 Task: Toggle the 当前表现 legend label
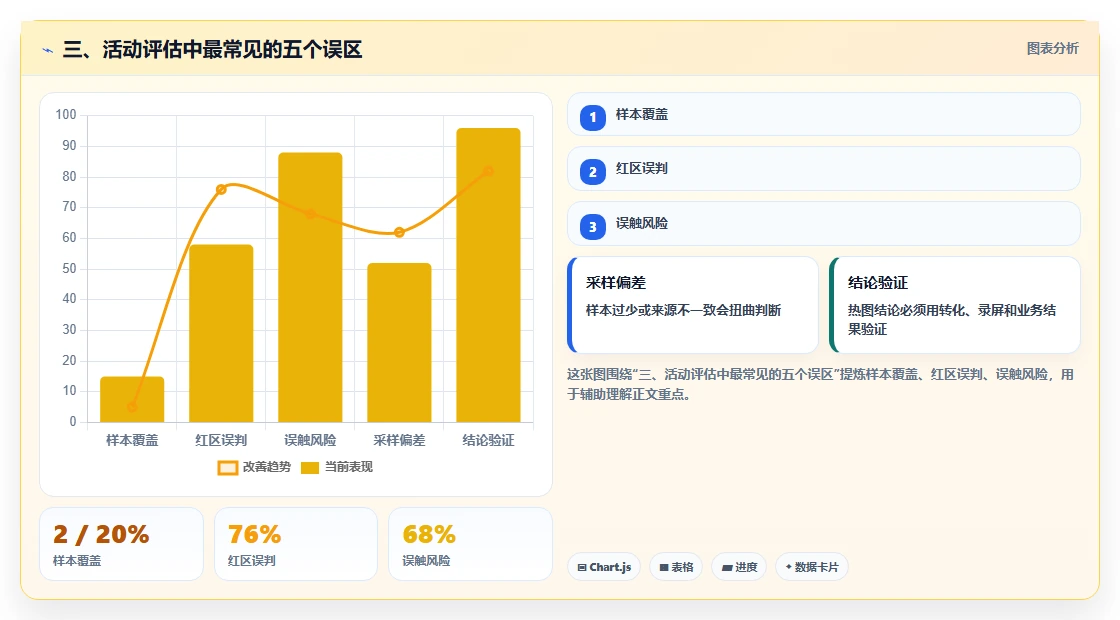point(349,467)
